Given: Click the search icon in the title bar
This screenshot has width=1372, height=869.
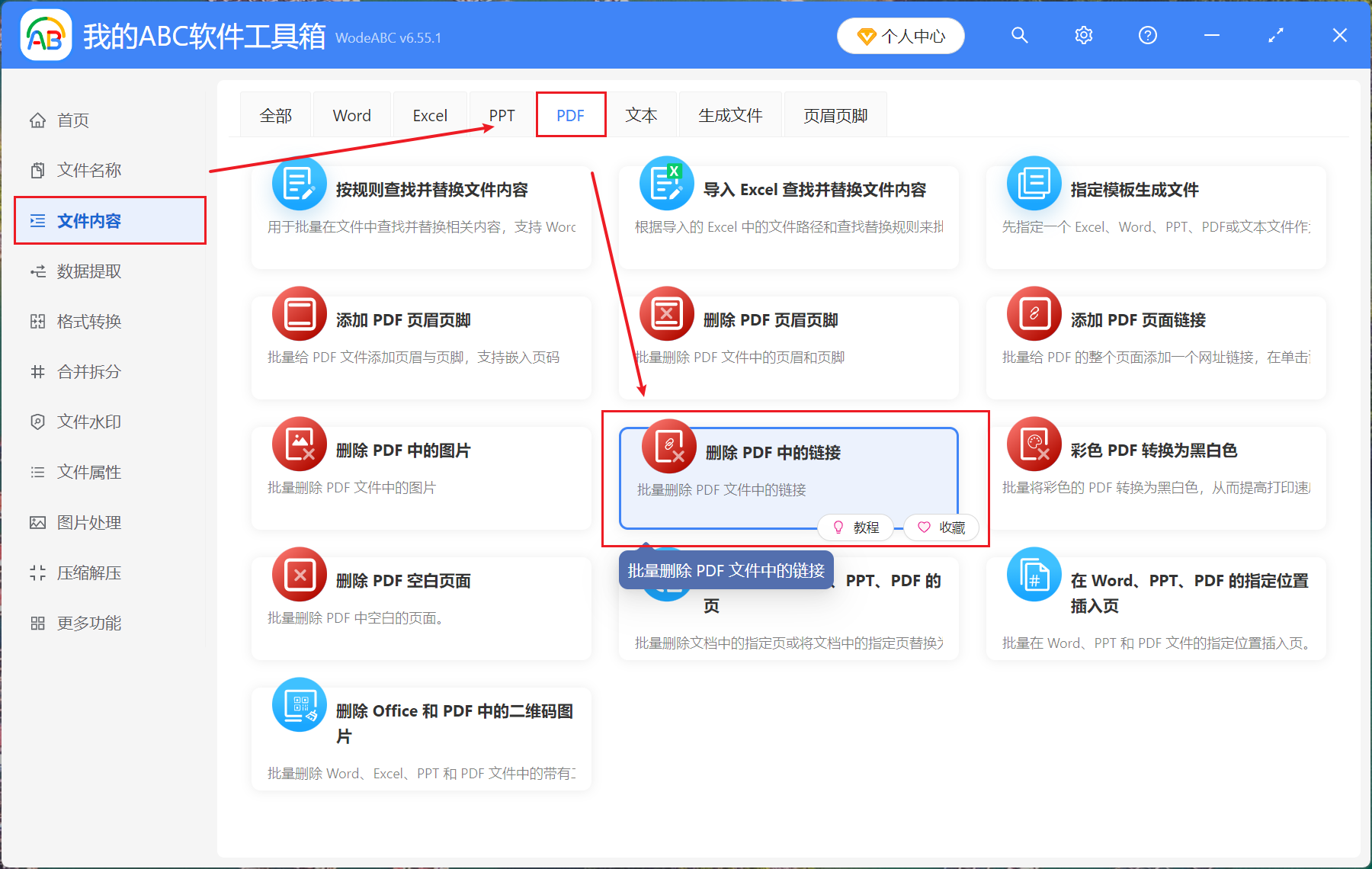Looking at the screenshot, I should click(1020, 35).
